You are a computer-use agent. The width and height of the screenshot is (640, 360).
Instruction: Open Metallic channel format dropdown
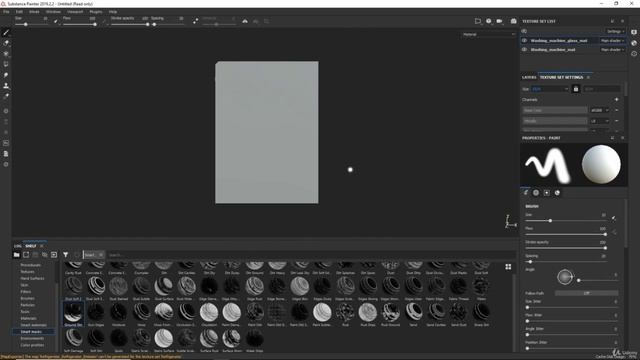pos(600,121)
